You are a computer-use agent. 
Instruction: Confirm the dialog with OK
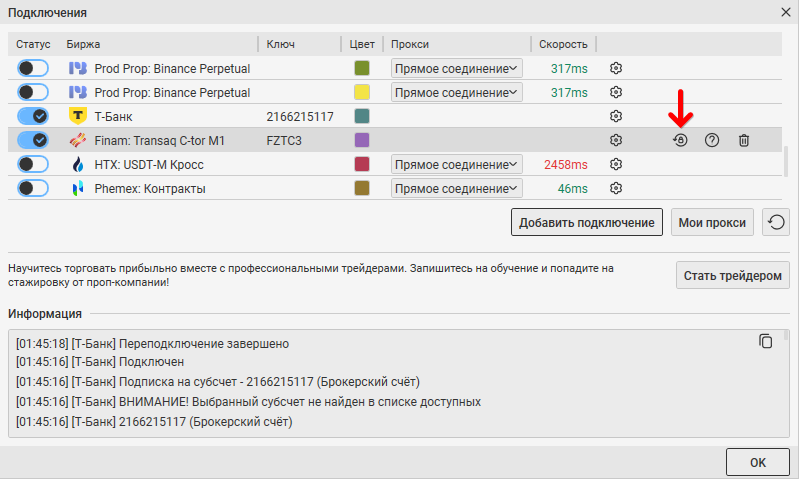(757, 463)
